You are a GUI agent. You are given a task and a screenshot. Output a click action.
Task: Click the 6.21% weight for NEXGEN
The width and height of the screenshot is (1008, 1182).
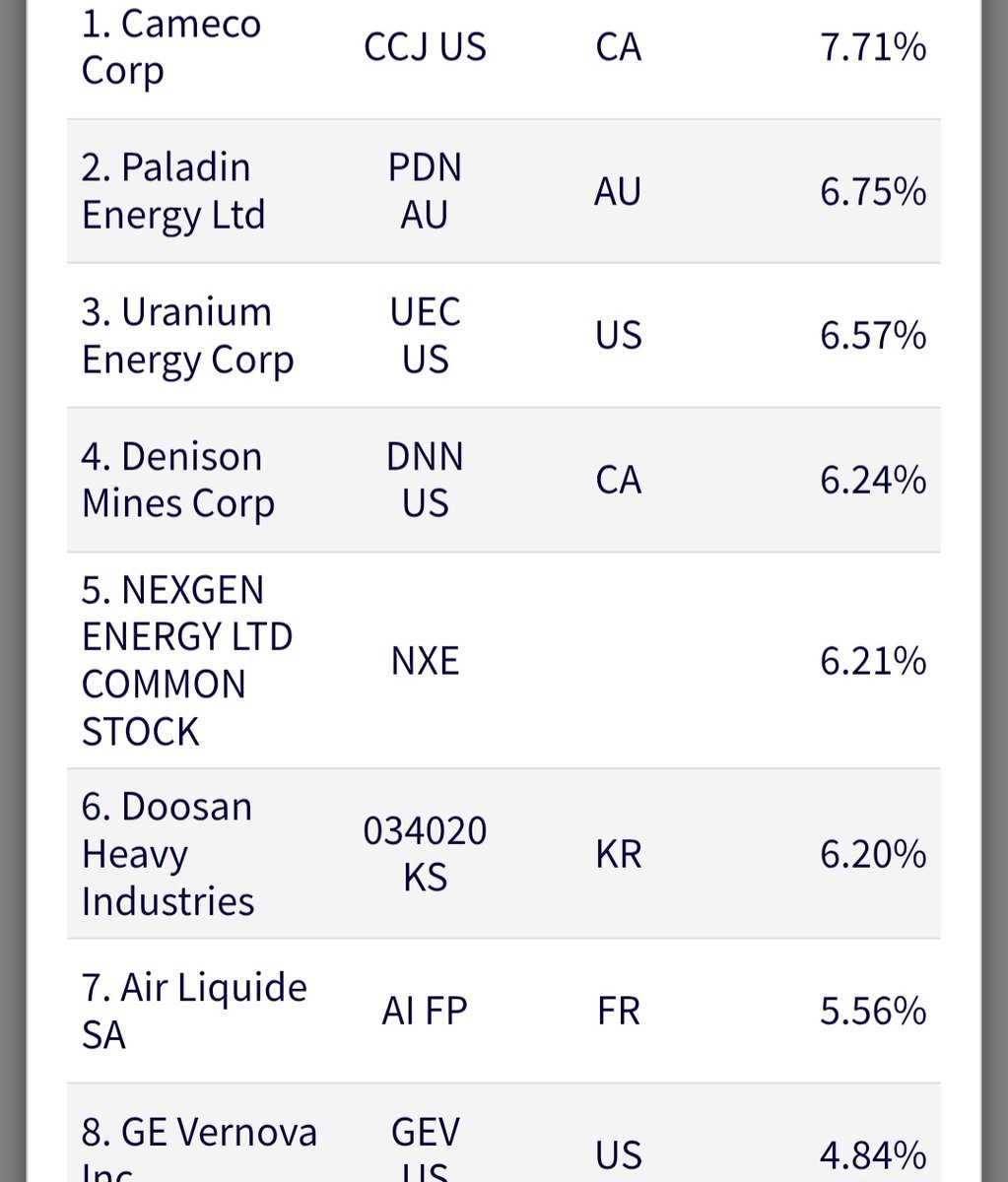pyautogui.click(x=873, y=661)
